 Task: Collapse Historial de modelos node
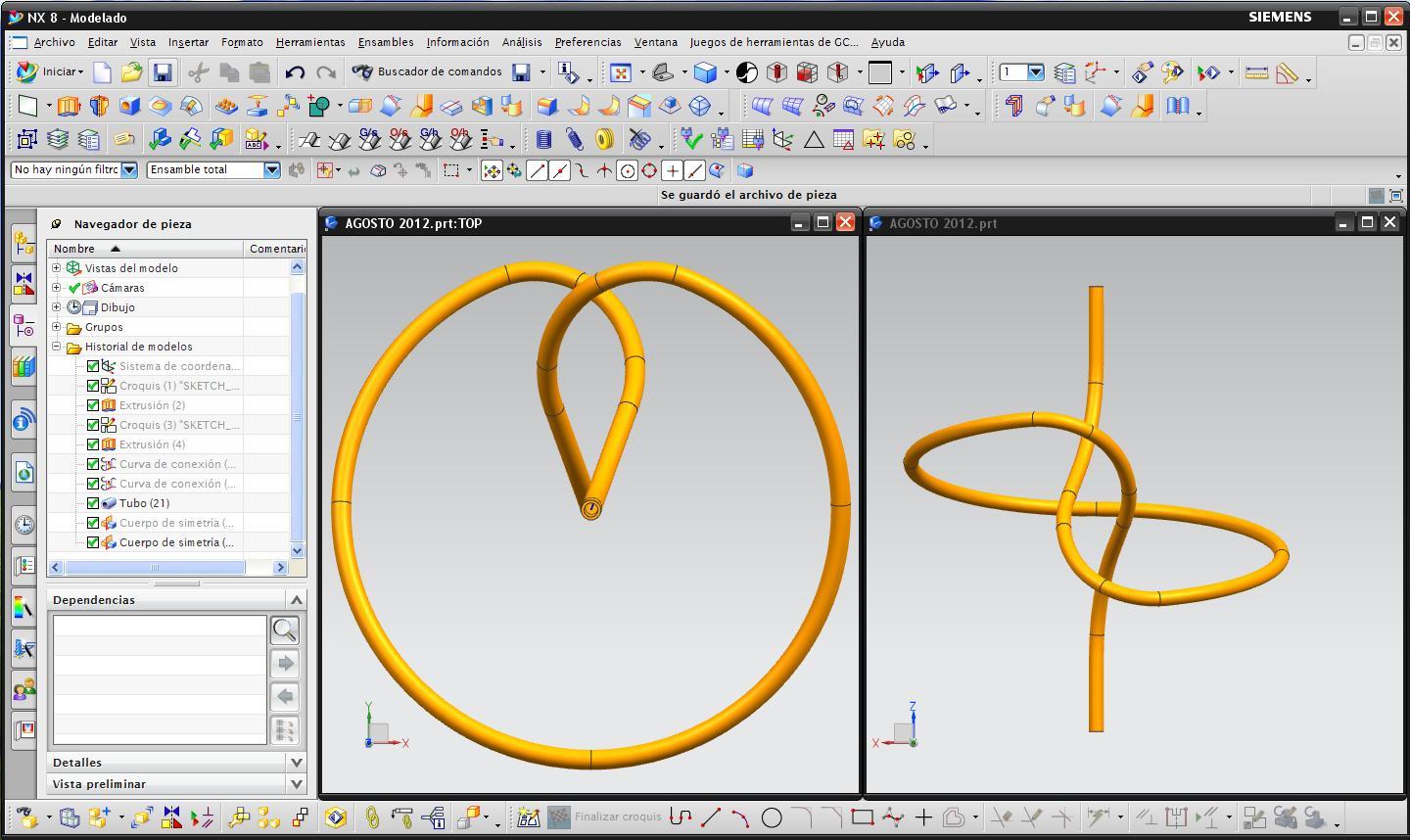57,346
